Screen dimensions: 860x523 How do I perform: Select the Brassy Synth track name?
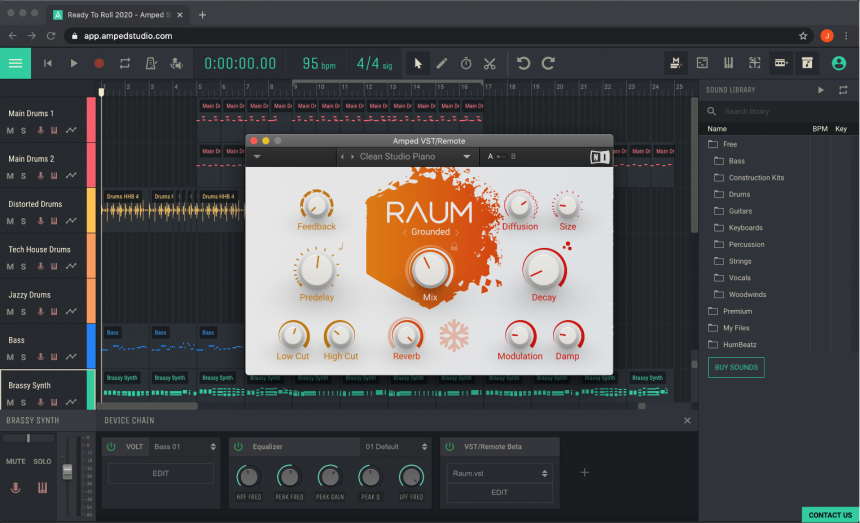(29, 385)
